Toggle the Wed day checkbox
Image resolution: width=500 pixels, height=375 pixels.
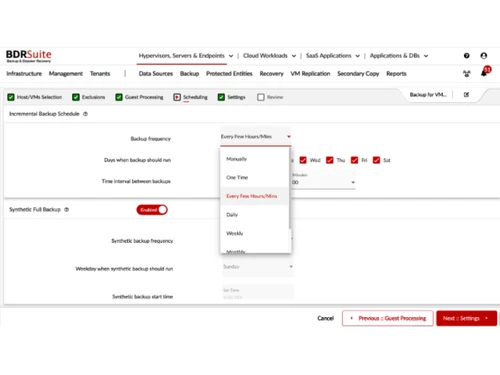click(x=303, y=160)
